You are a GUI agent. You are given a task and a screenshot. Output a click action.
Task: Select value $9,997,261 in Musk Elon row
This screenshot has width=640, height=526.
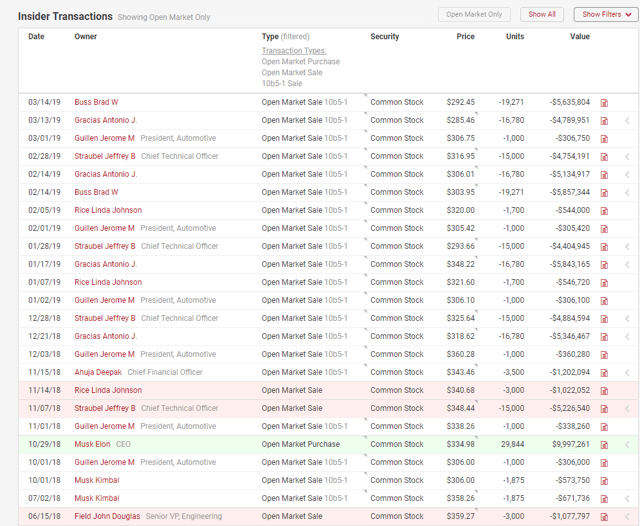(x=571, y=444)
